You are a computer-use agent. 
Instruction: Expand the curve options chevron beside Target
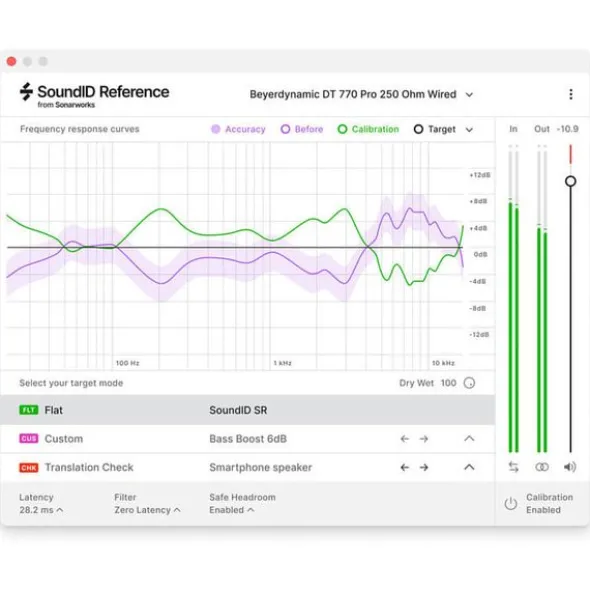[x=469, y=130]
